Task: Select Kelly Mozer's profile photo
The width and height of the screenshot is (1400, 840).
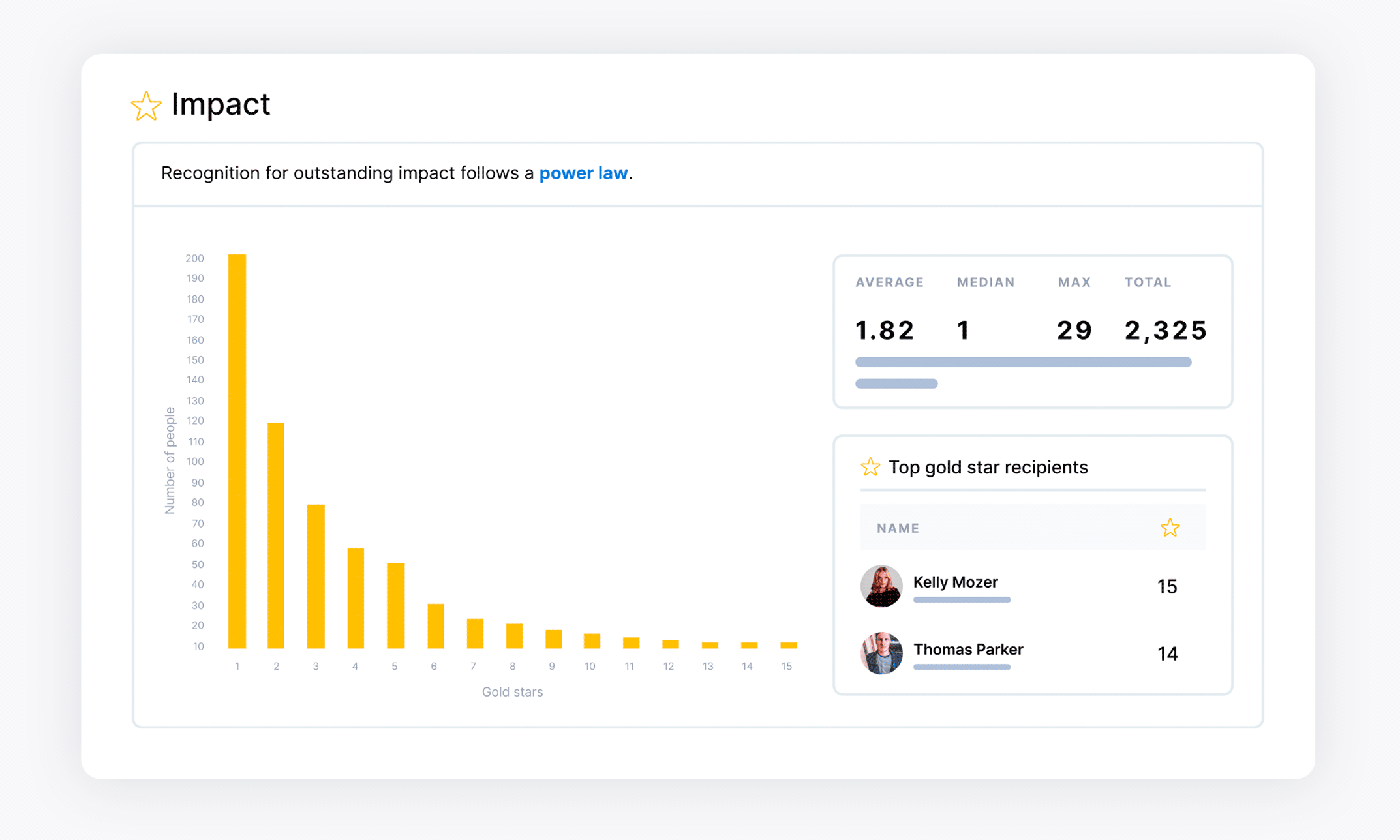Action: [881, 587]
